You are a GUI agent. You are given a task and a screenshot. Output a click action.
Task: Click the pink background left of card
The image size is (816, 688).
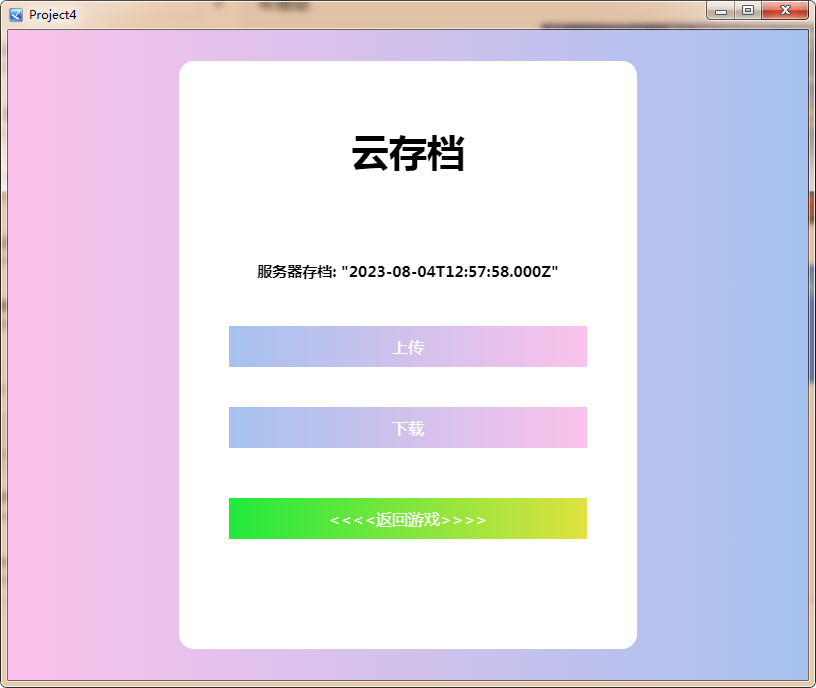(94, 354)
